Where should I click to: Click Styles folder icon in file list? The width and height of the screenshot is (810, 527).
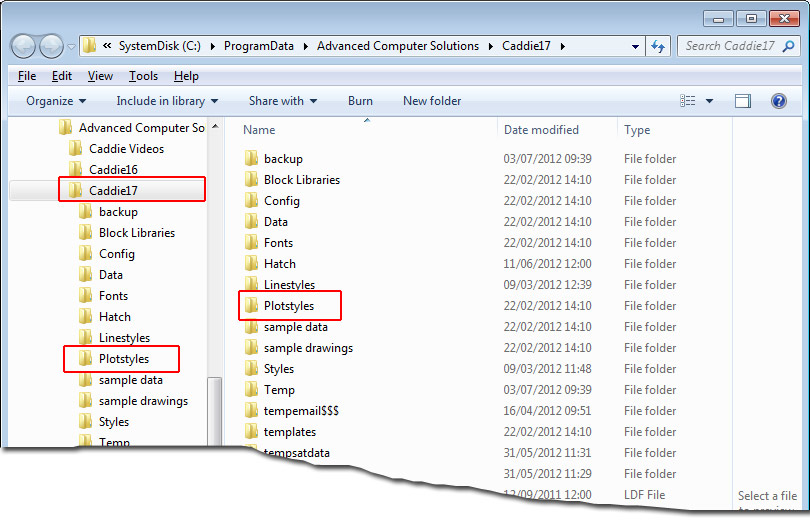point(252,368)
